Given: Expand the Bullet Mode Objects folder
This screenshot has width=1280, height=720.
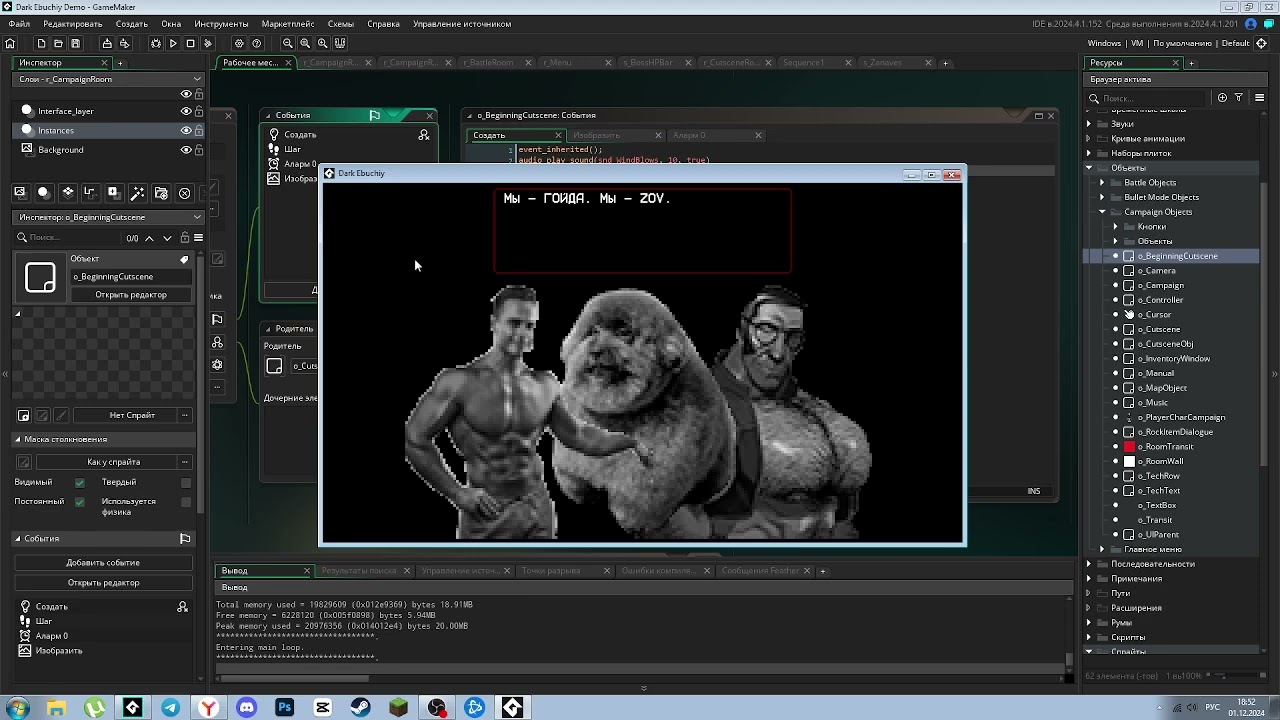Looking at the screenshot, I should (1102, 197).
